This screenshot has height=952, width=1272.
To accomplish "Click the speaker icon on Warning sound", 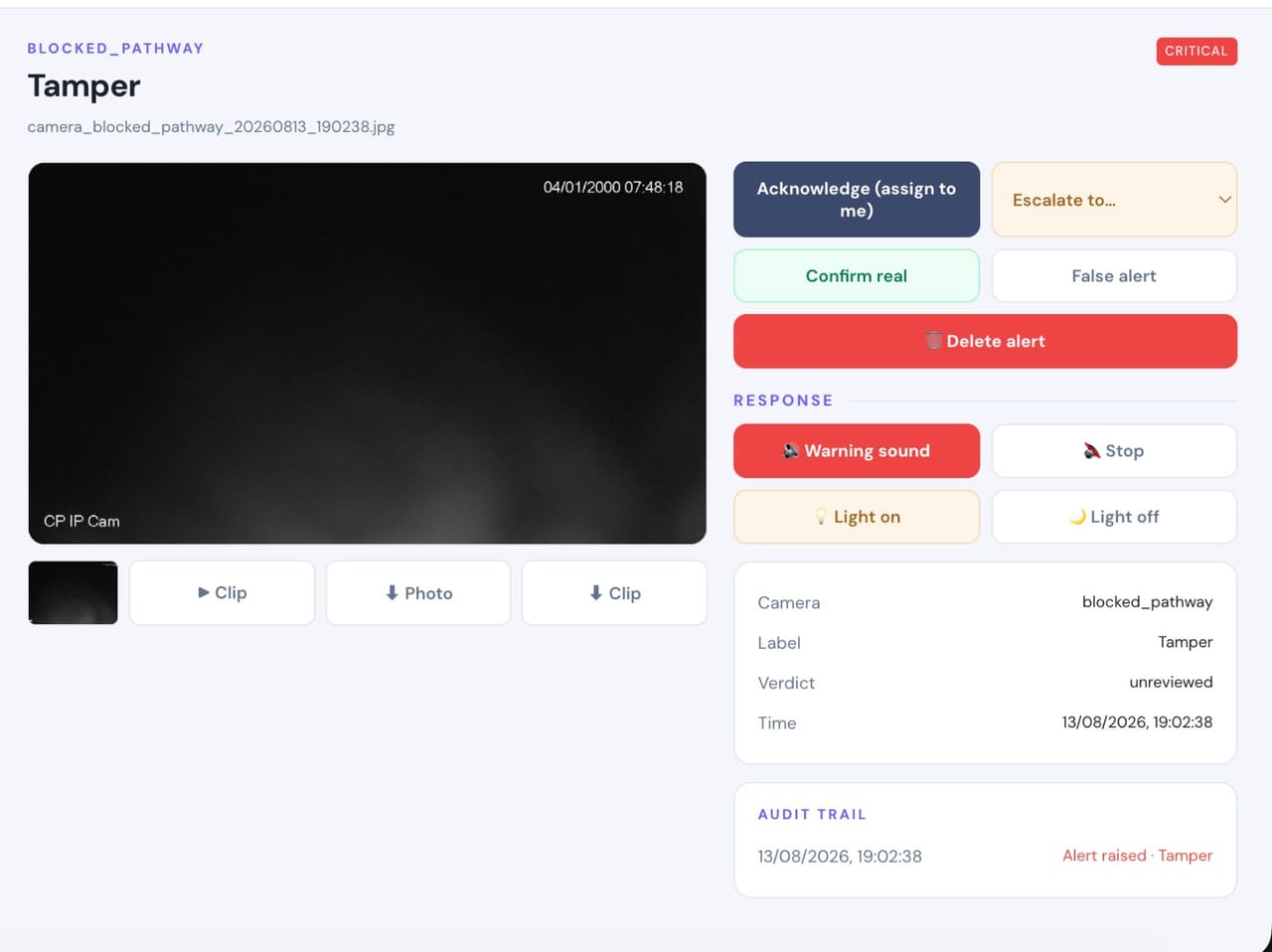I will click(x=791, y=451).
